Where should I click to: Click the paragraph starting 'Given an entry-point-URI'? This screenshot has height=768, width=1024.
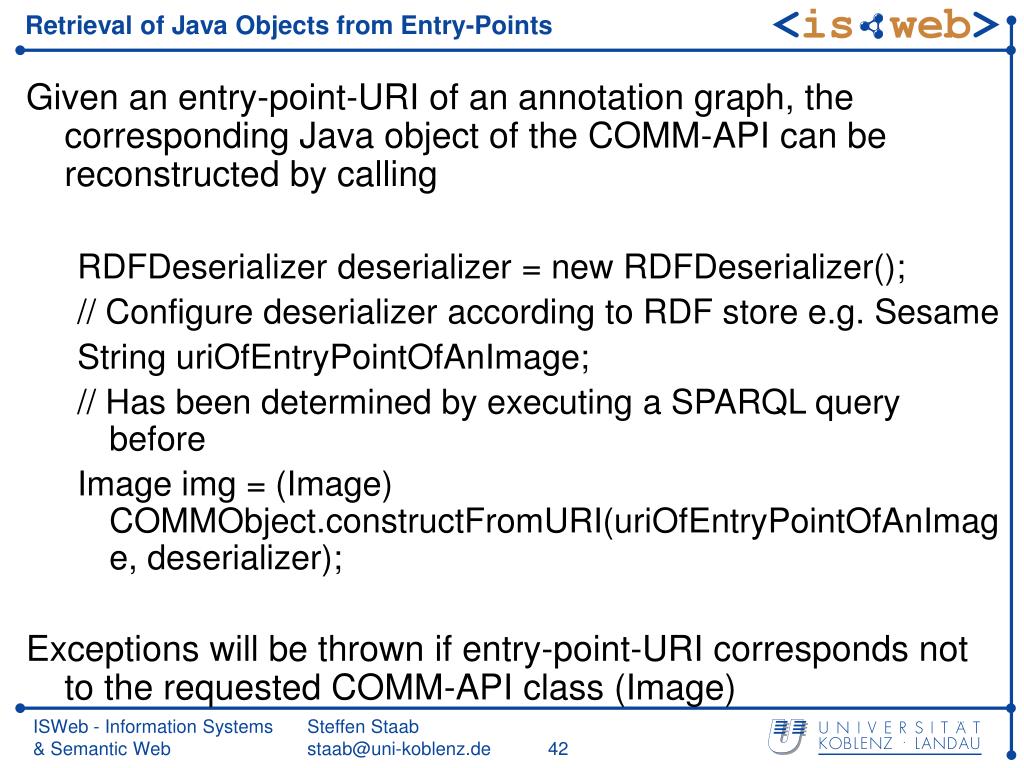pos(456,136)
